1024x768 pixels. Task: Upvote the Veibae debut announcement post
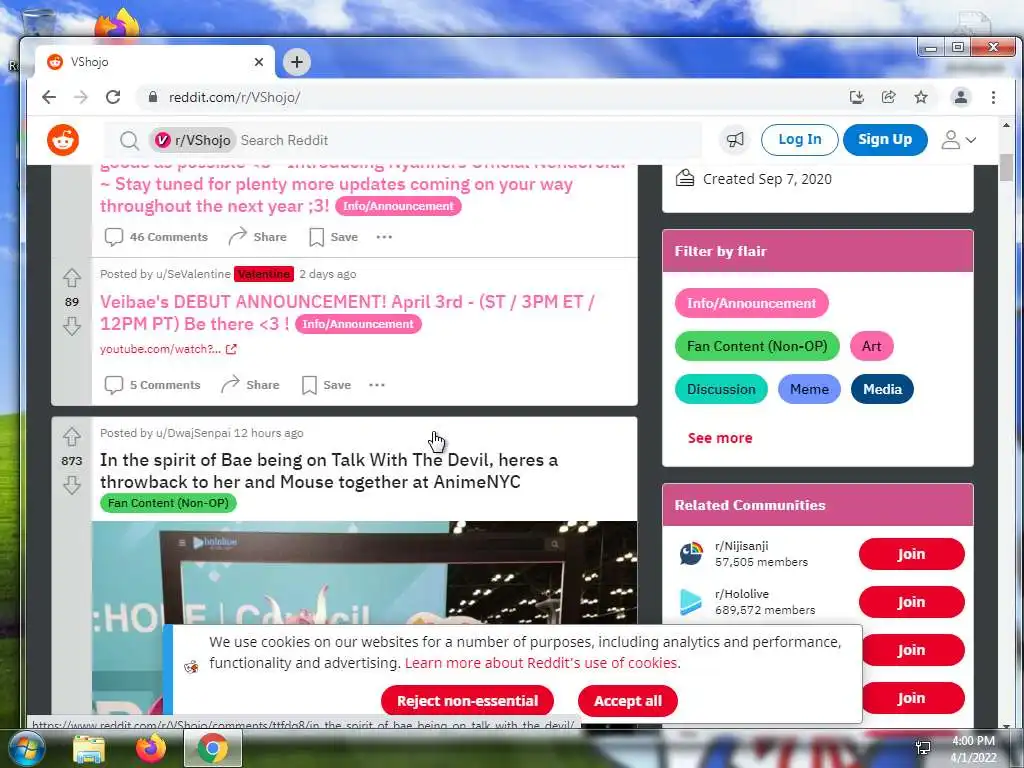click(x=72, y=278)
